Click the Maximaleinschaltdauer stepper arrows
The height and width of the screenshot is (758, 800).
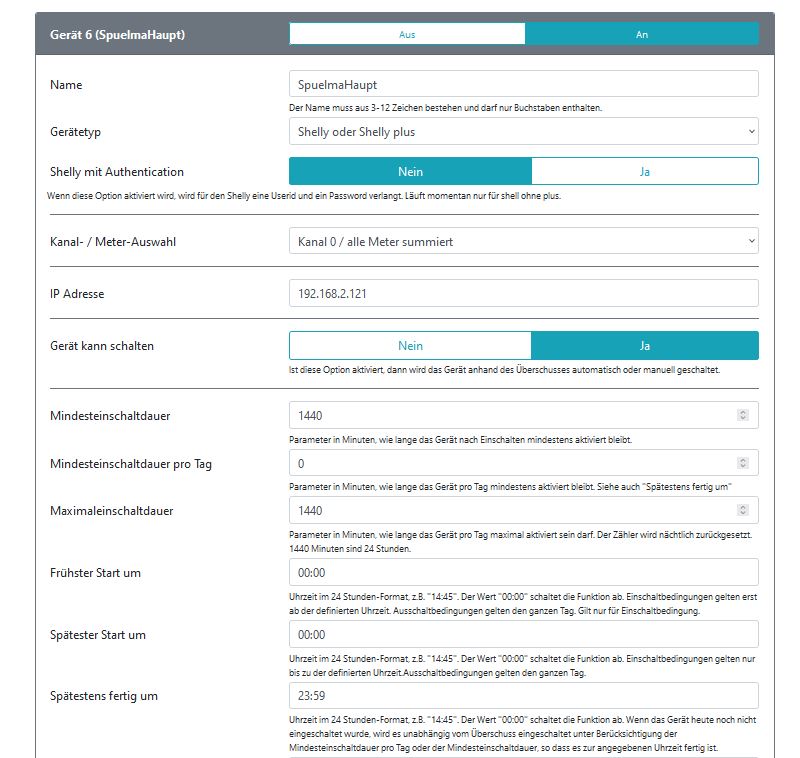click(743, 510)
